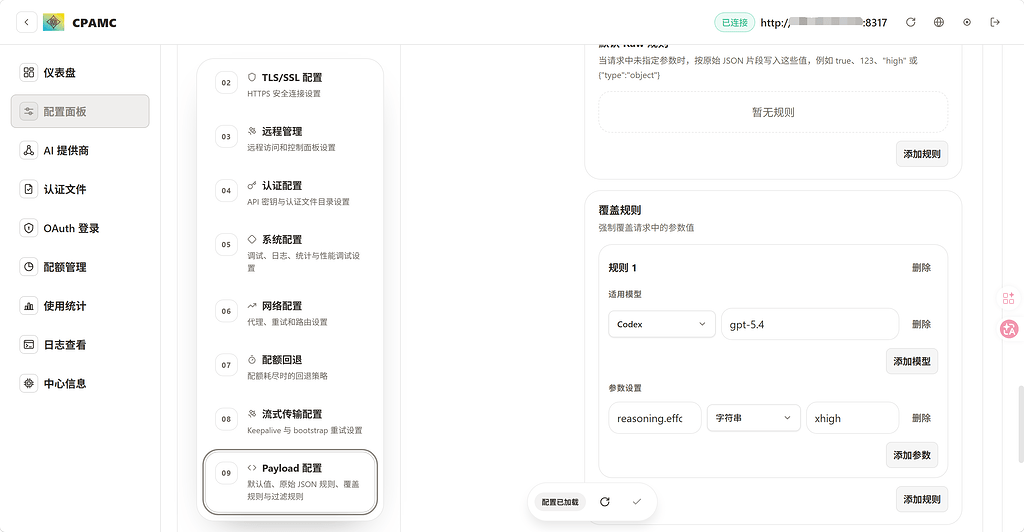Viewport: 1024px width, 532px height.
Task: Go to section 08 流式传输配置
Action: coord(290,421)
